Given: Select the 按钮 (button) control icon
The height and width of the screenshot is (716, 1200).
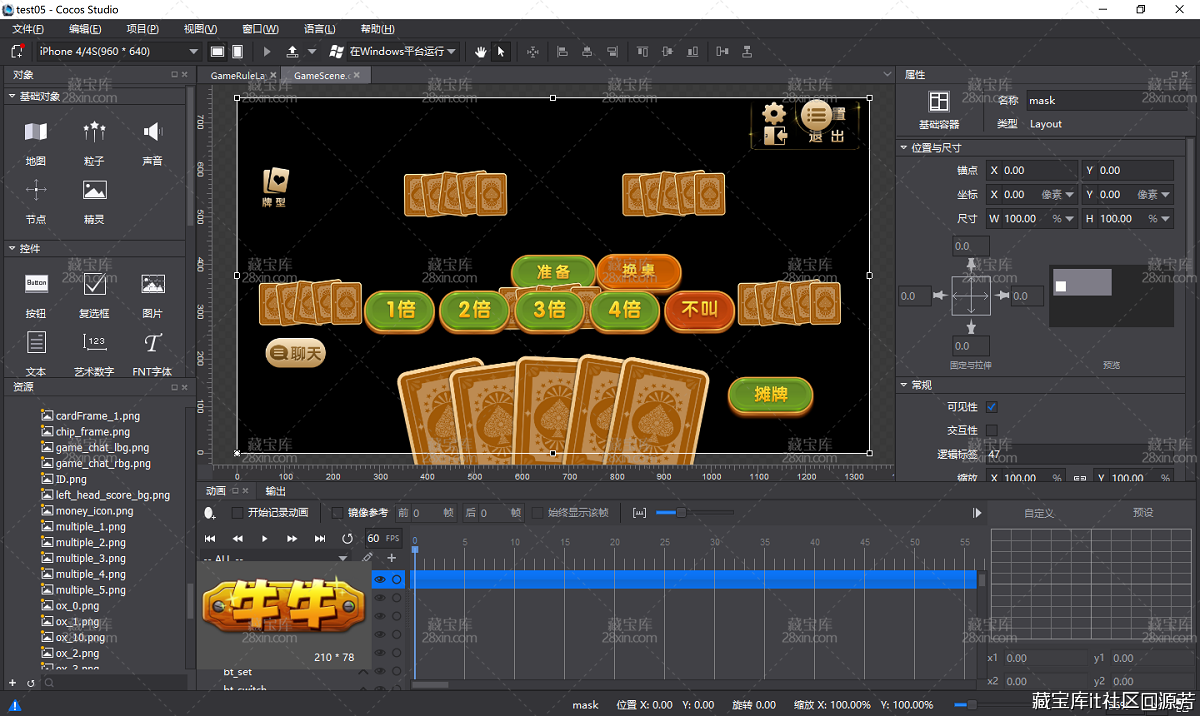Looking at the screenshot, I should (x=36, y=284).
